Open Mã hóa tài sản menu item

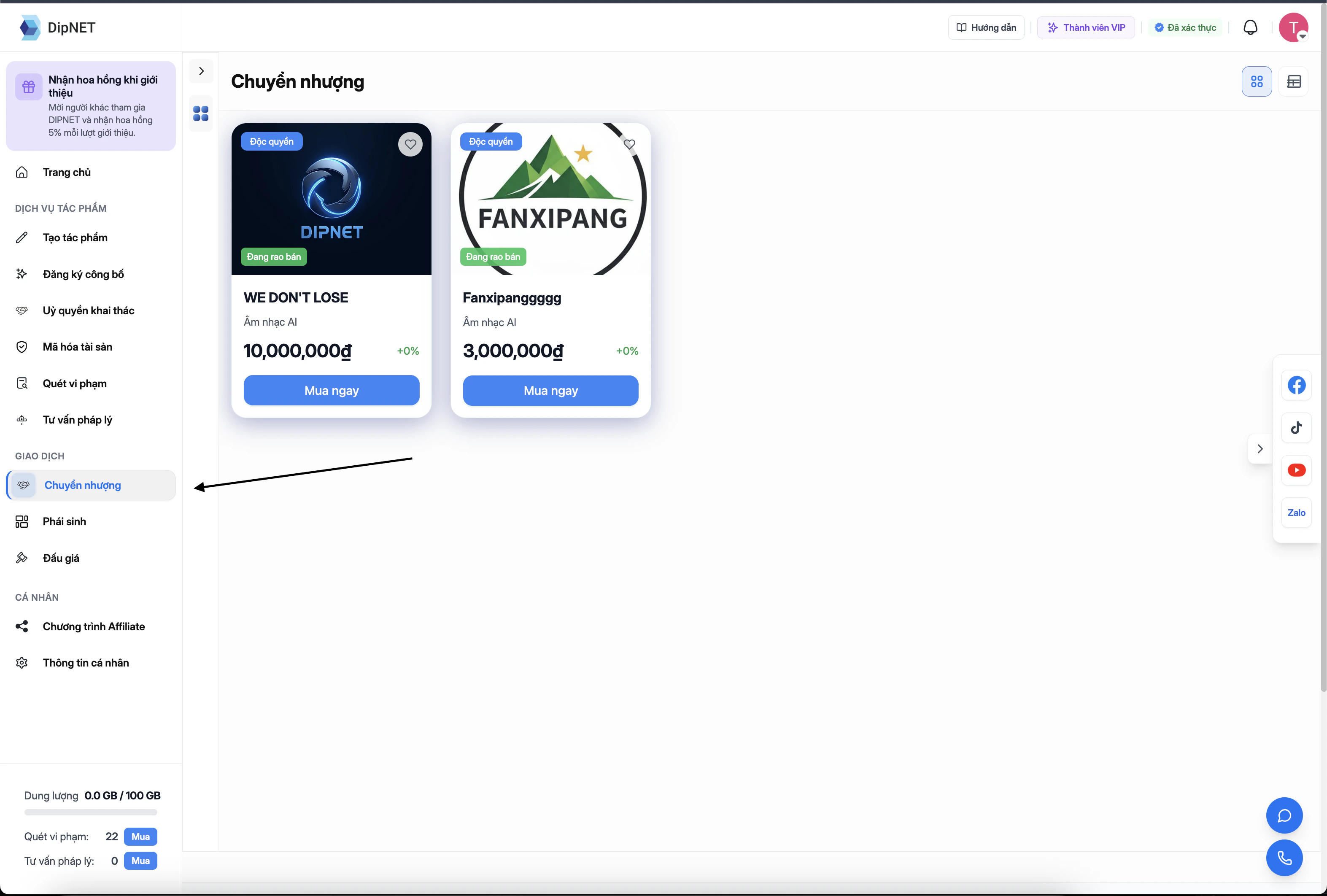point(91,347)
